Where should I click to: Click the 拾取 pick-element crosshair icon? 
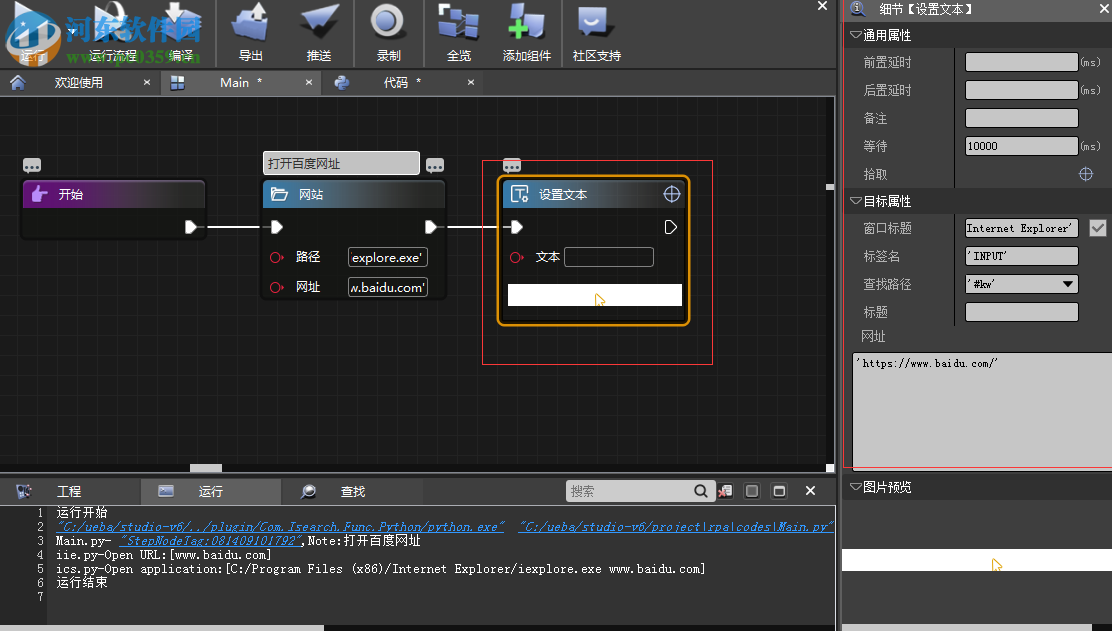click(x=1085, y=174)
